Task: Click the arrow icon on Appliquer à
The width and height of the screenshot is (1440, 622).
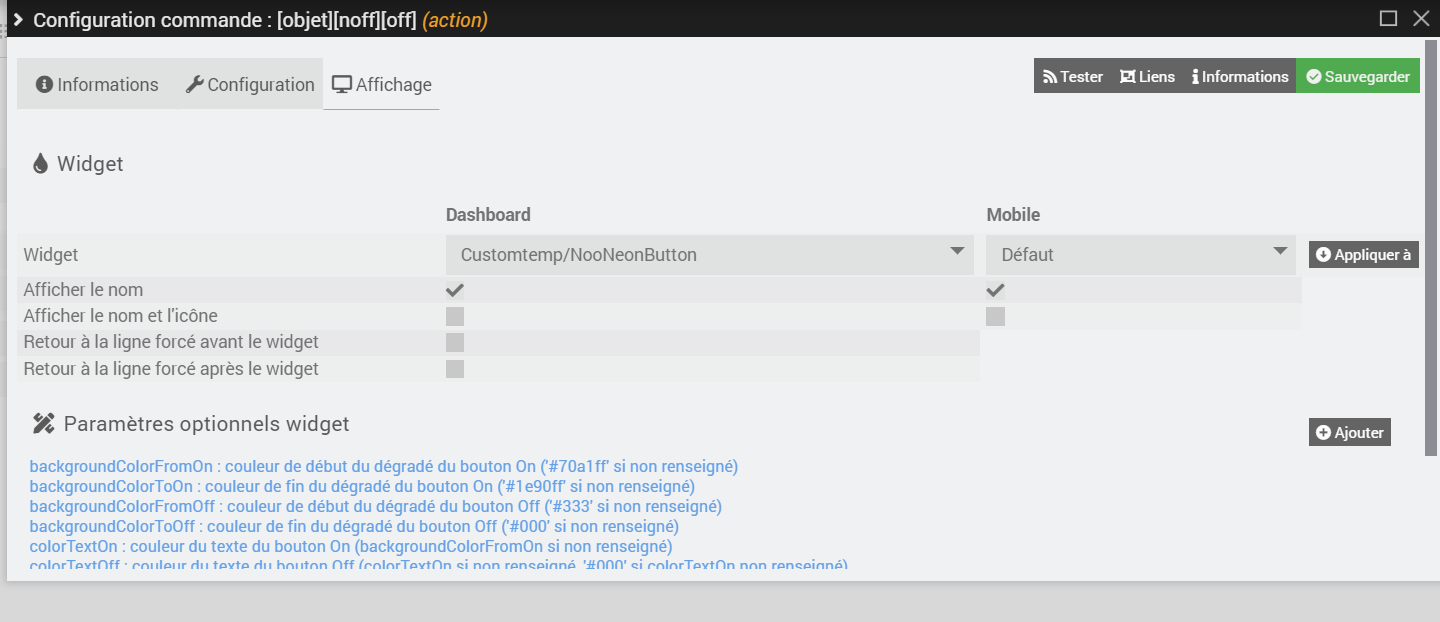Action: coord(1324,255)
